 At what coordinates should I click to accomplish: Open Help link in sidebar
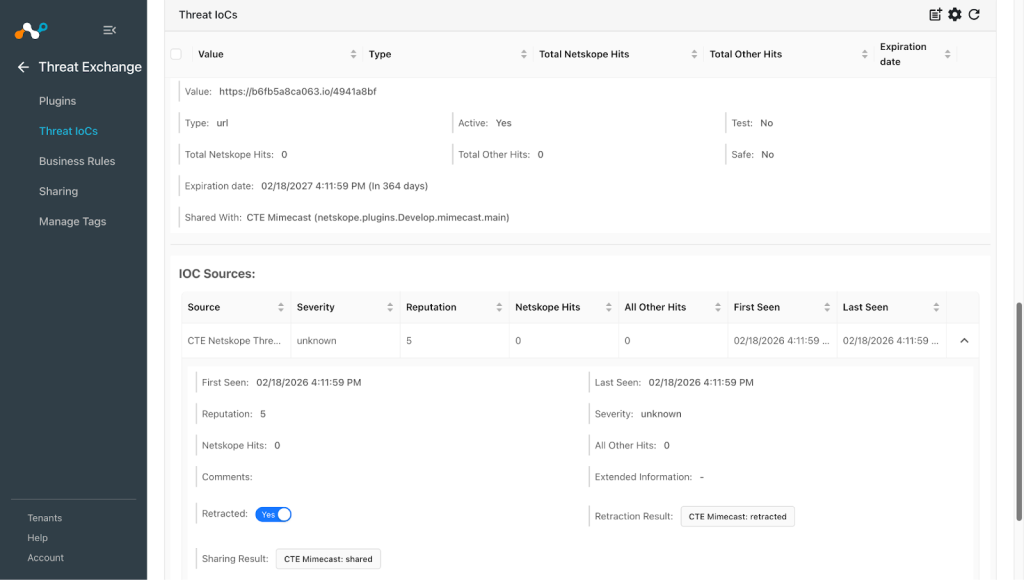37,538
